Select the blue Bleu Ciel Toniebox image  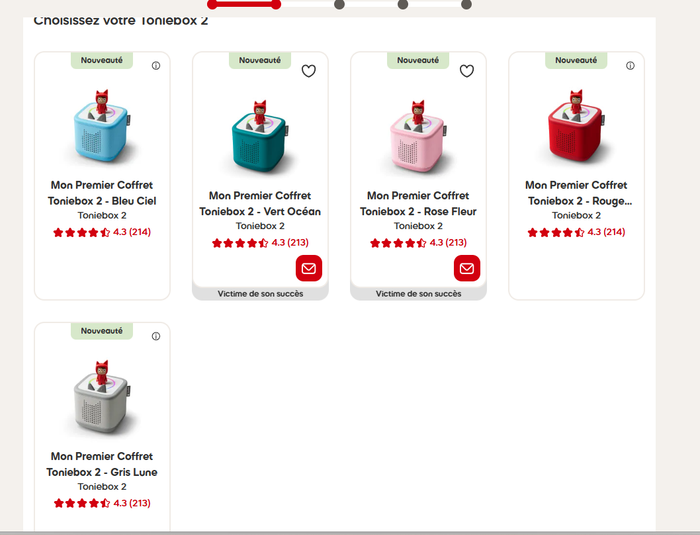point(102,126)
